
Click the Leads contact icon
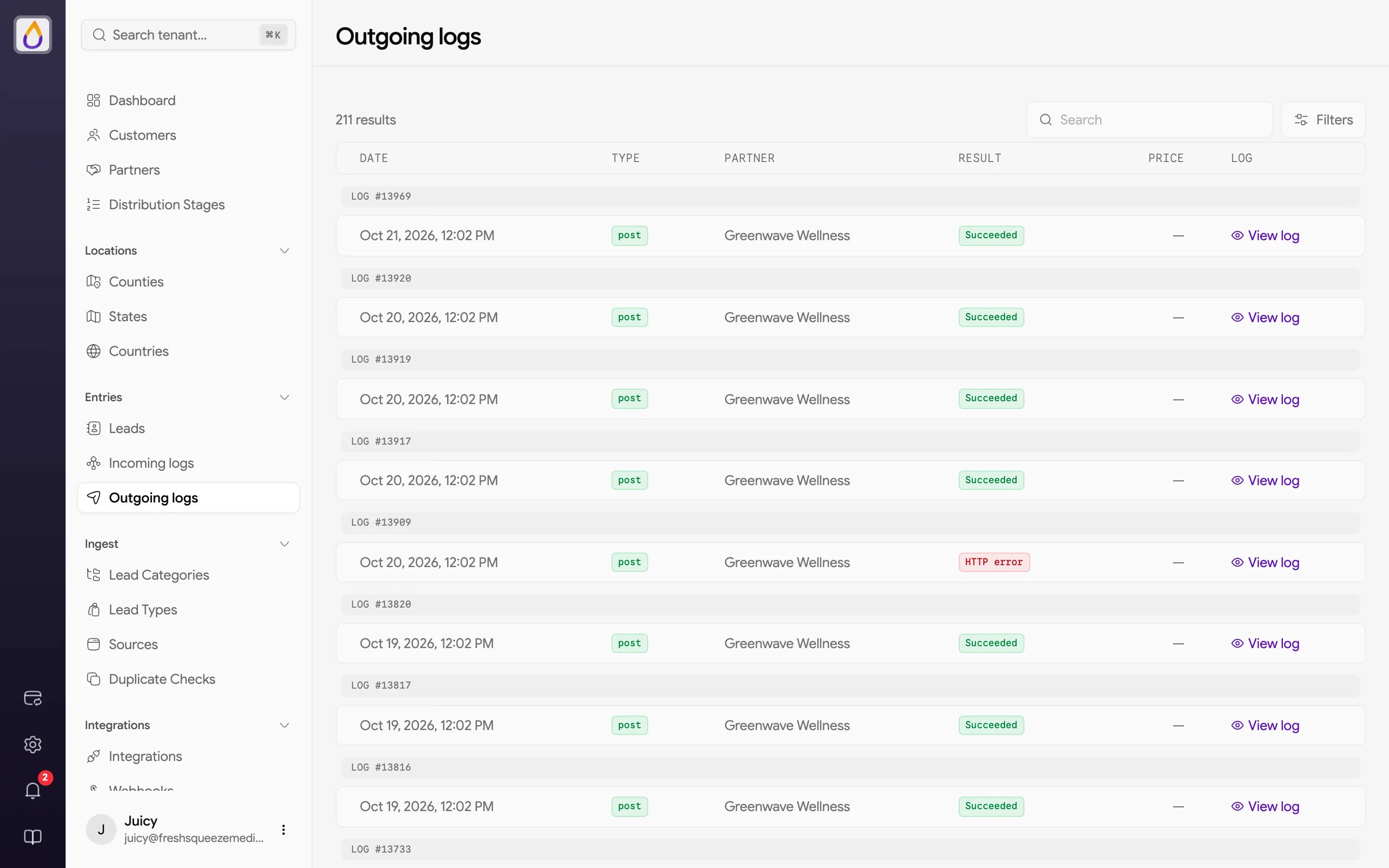coord(94,428)
